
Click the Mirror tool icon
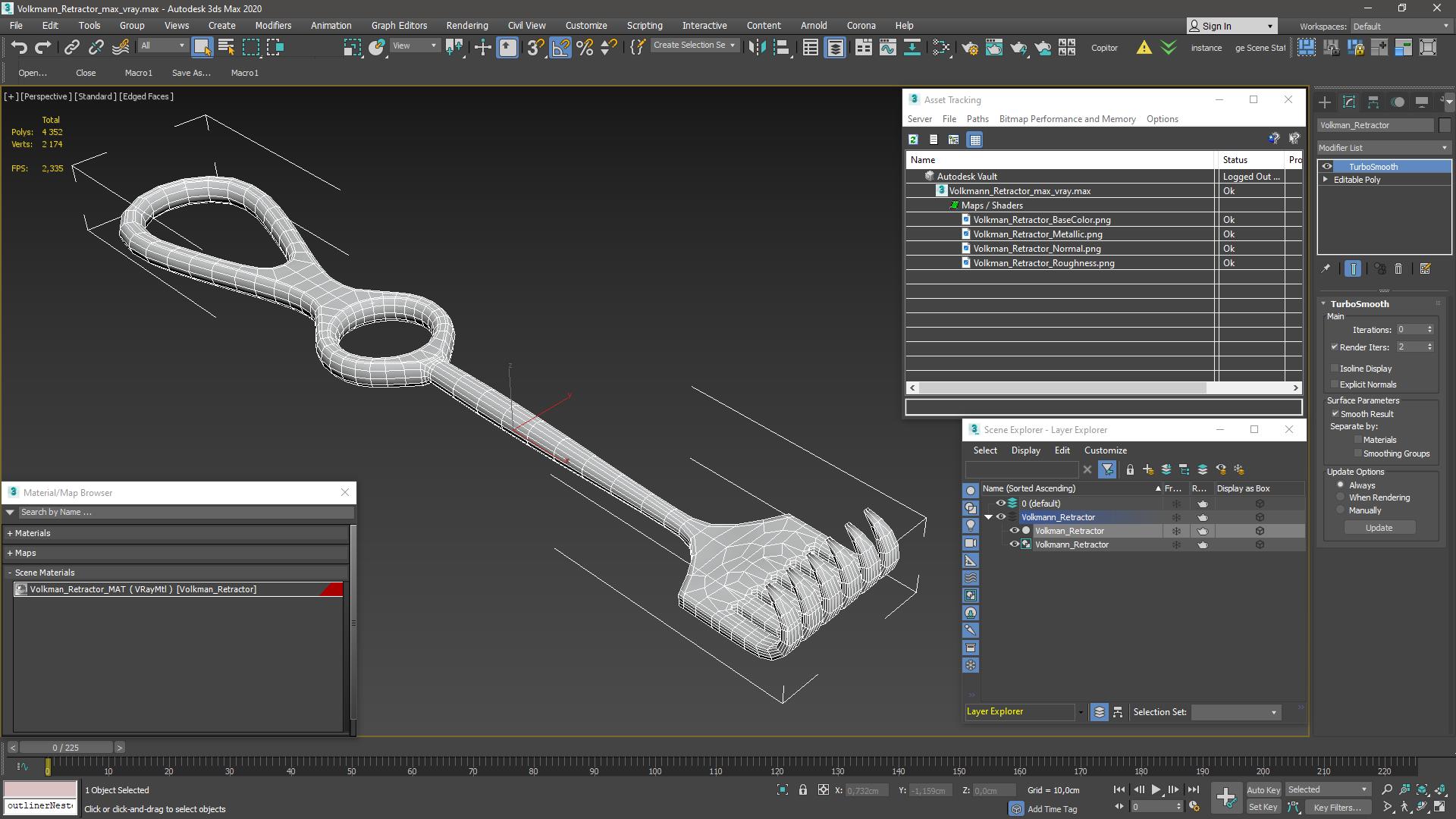coord(756,47)
